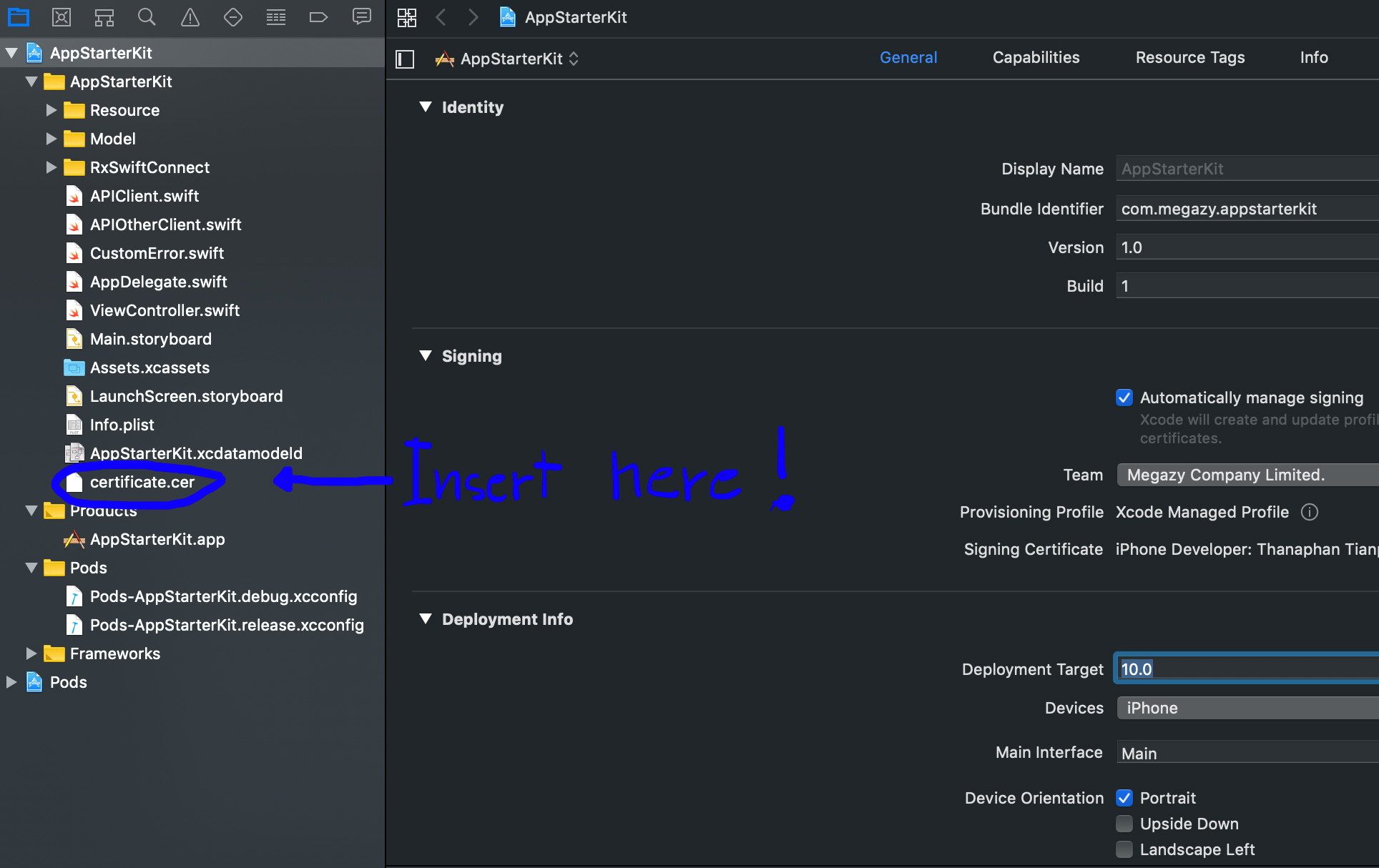
Task: Disable Automatically manage signing checkbox
Action: [1124, 398]
